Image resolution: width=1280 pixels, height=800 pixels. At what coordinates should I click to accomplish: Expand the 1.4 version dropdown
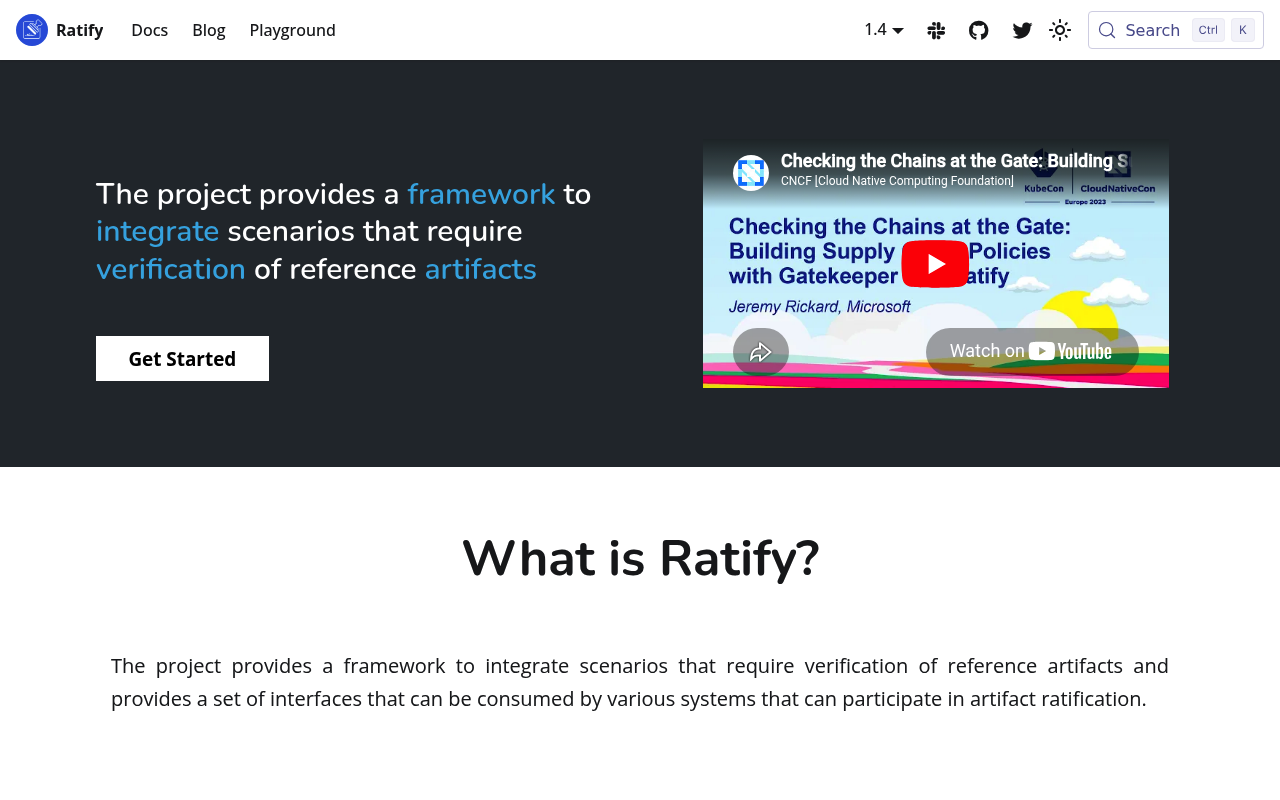click(884, 30)
